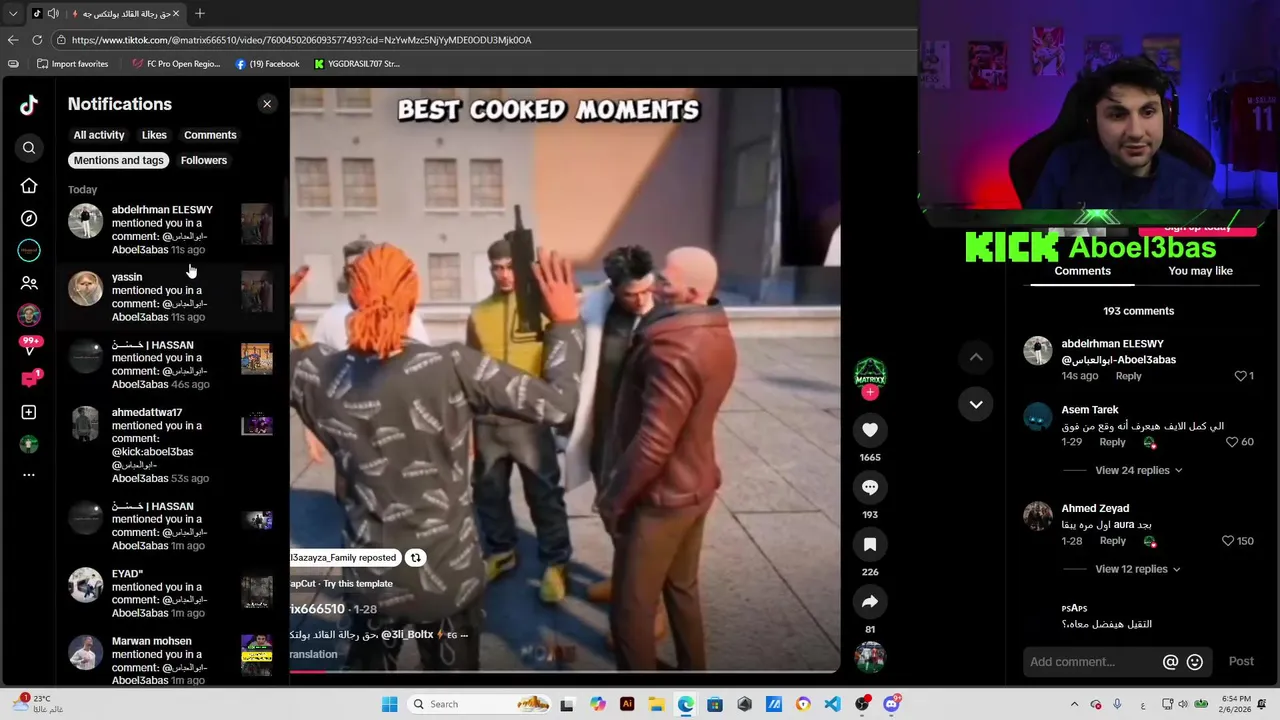Screen dimensions: 1280x720
Task: Open the comments bubble icon on video
Action: coord(870,487)
